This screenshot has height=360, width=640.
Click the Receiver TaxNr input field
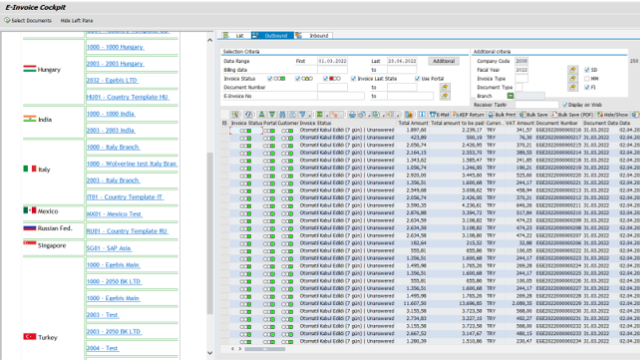click(536, 105)
